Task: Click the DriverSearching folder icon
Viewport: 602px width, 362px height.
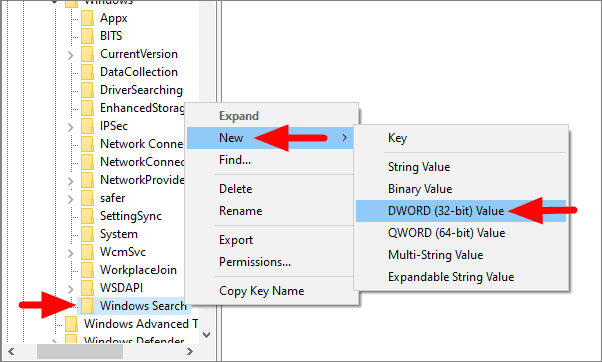Action: [88, 90]
